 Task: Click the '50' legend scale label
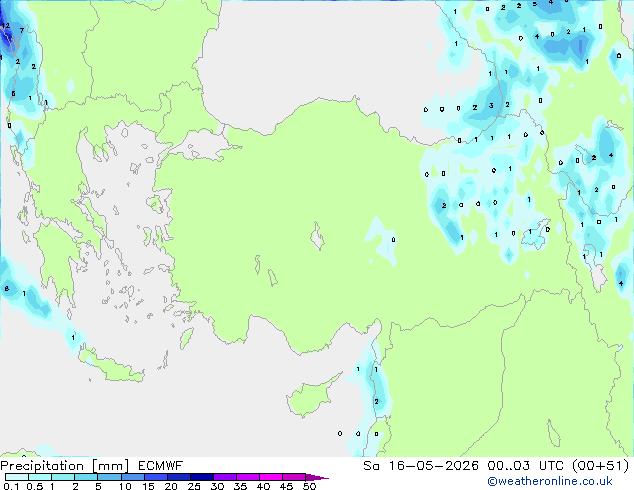point(310,486)
